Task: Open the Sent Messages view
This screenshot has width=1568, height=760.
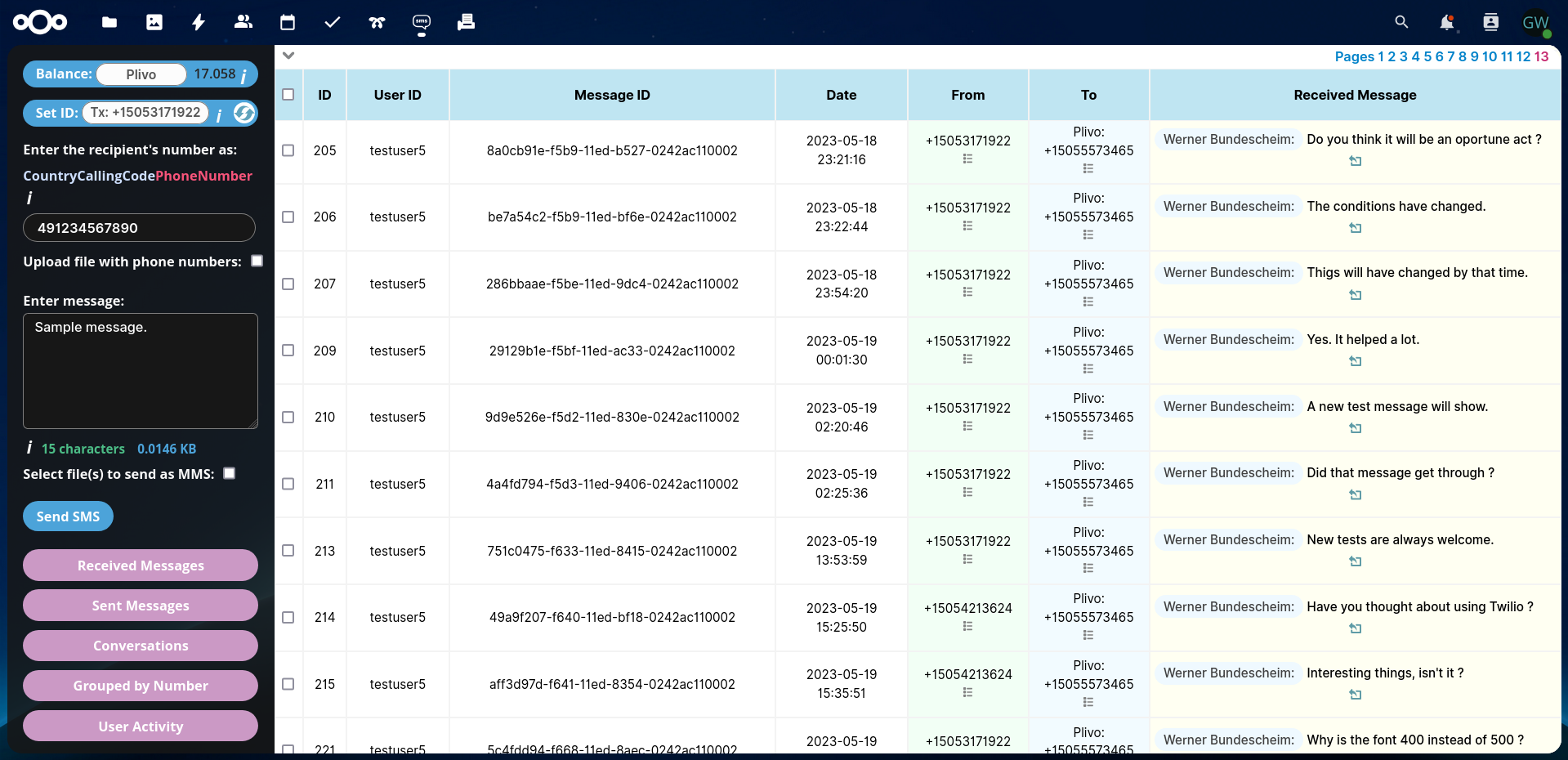Action: [141, 606]
